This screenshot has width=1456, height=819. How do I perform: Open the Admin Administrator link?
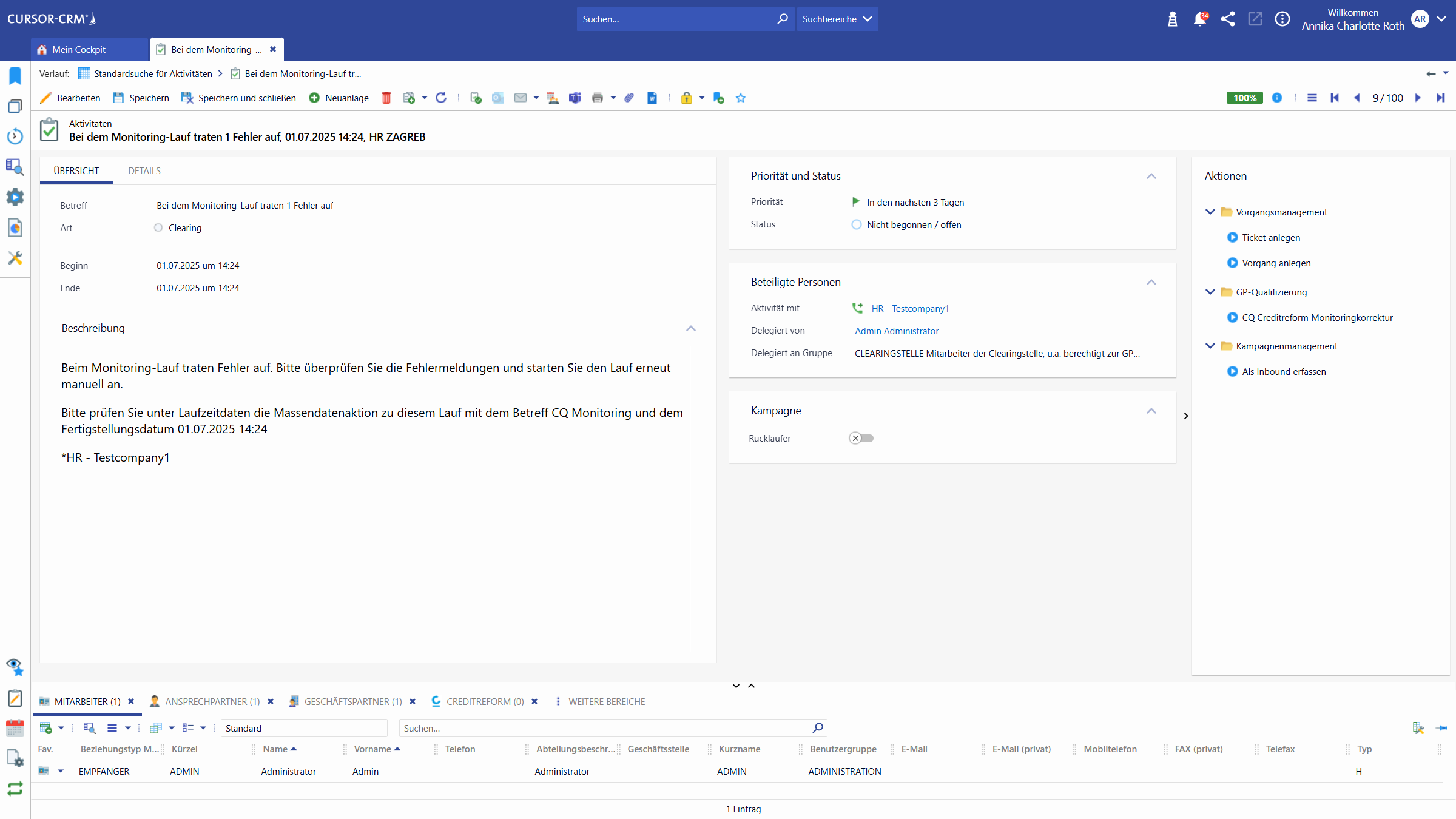(x=897, y=331)
